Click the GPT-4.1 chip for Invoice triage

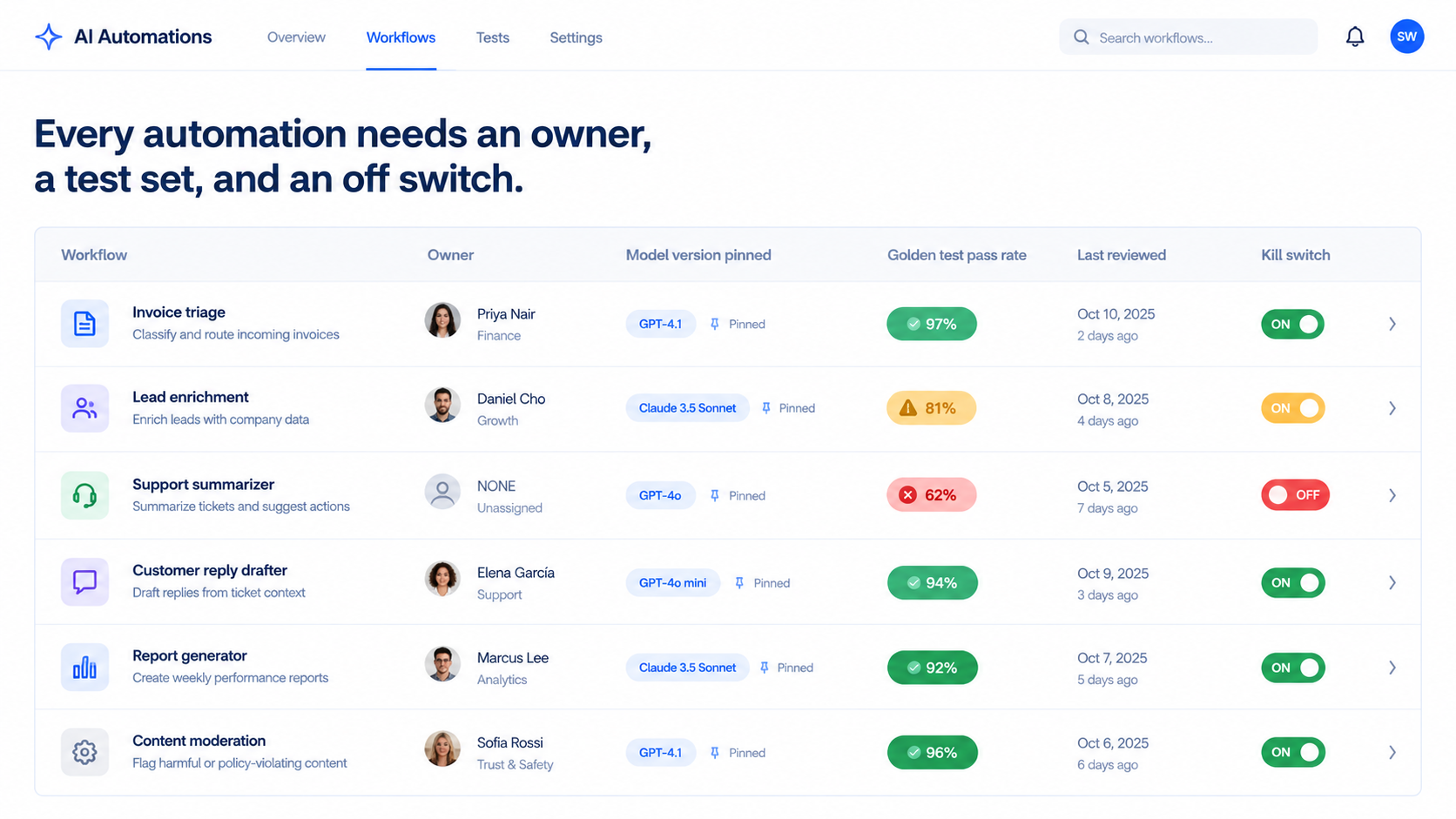(660, 324)
